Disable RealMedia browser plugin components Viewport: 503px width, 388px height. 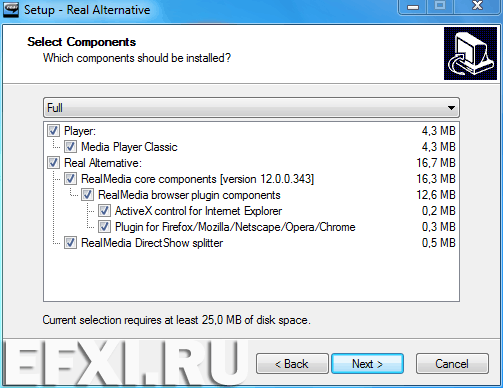[x=87, y=195]
